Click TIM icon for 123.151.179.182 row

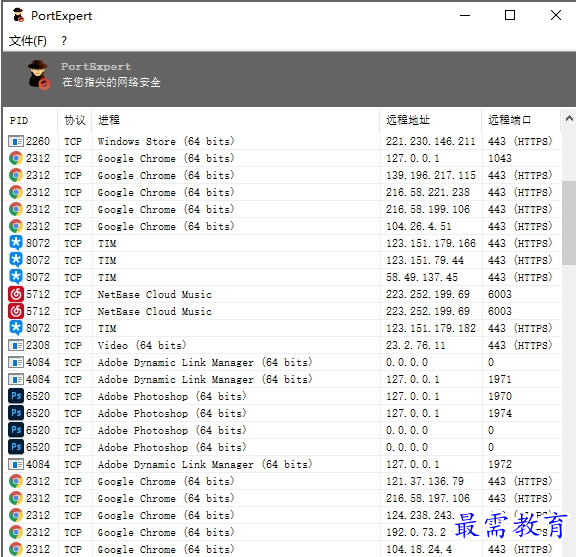[x=15, y=328]
